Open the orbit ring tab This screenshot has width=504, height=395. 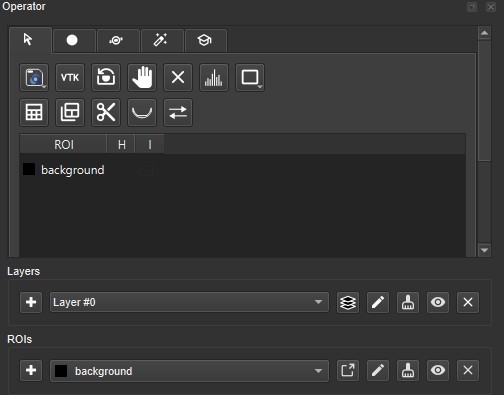pos(118,40)
